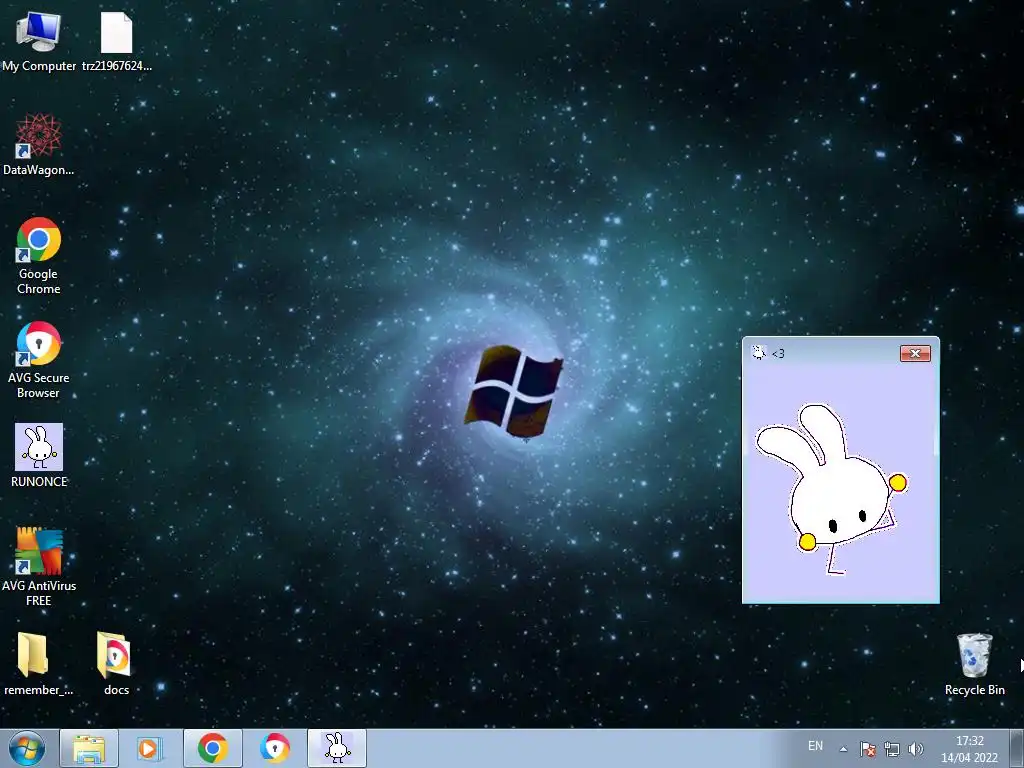Open the EN language input indicator
The width and height of the screenshot is (1024, 768).
coord(815,746)
